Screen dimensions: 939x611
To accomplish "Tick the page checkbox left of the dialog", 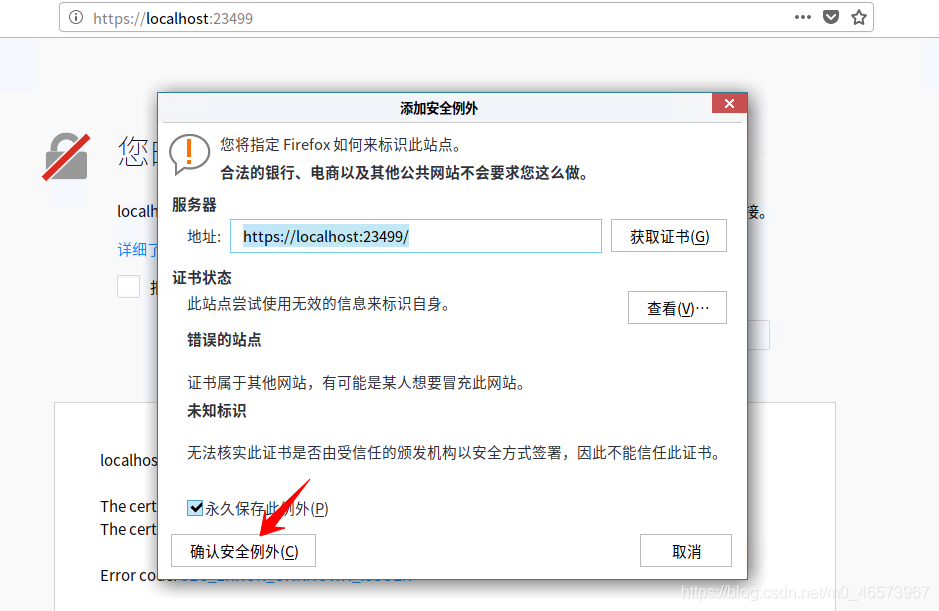I will pyautogui.click(x=128, y=286).
